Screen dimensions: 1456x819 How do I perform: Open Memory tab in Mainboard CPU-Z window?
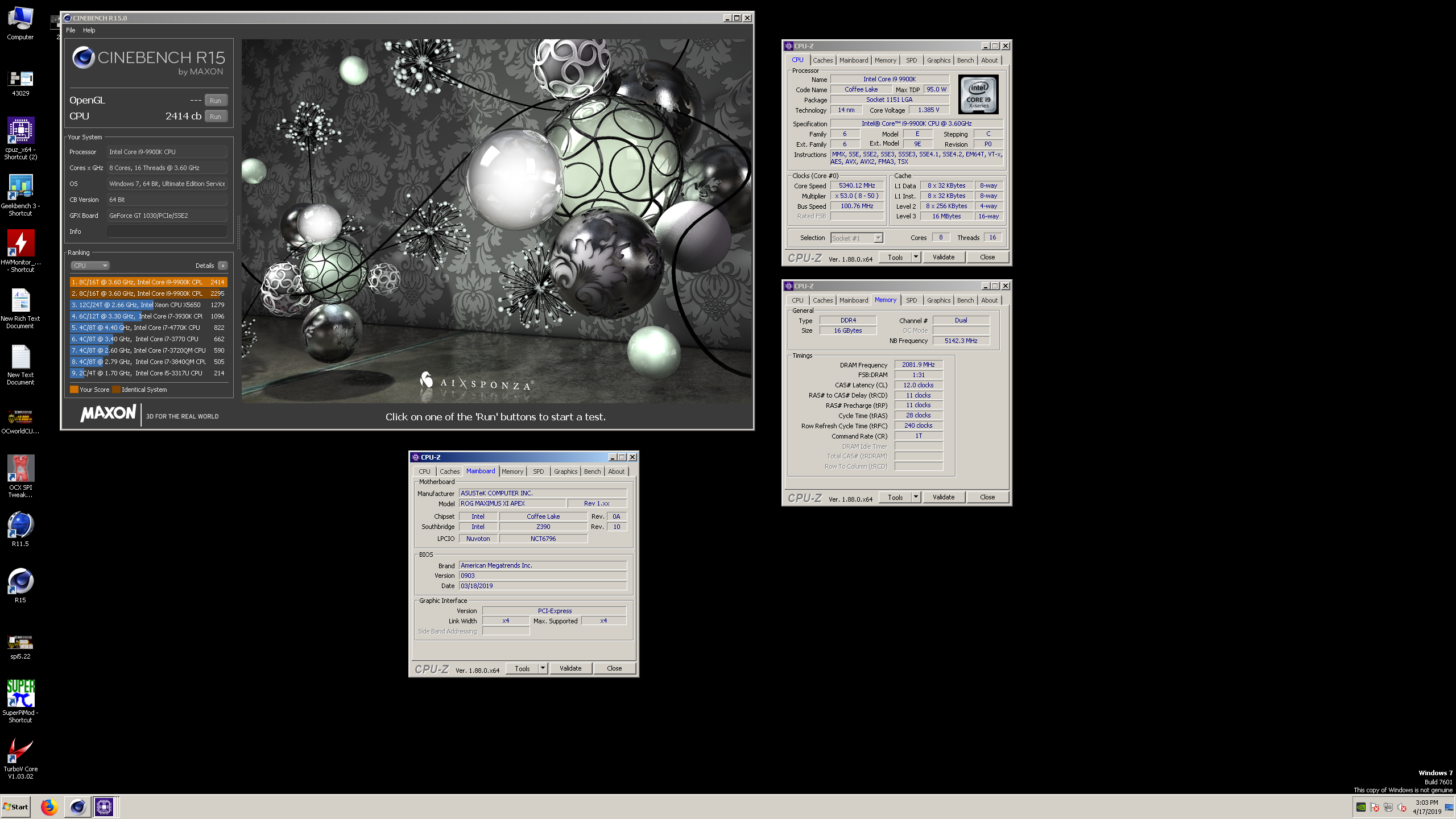pos(512,471)
